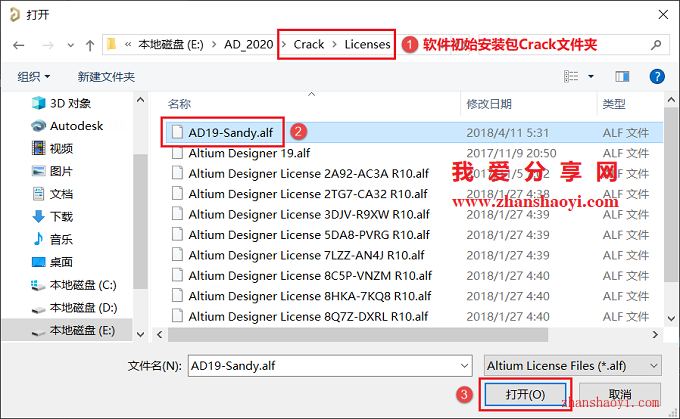The width and height of the screenshot is (680, 419).
Task: Select License 2A92-AC3A R10.alf file
Action: point(308,173)
